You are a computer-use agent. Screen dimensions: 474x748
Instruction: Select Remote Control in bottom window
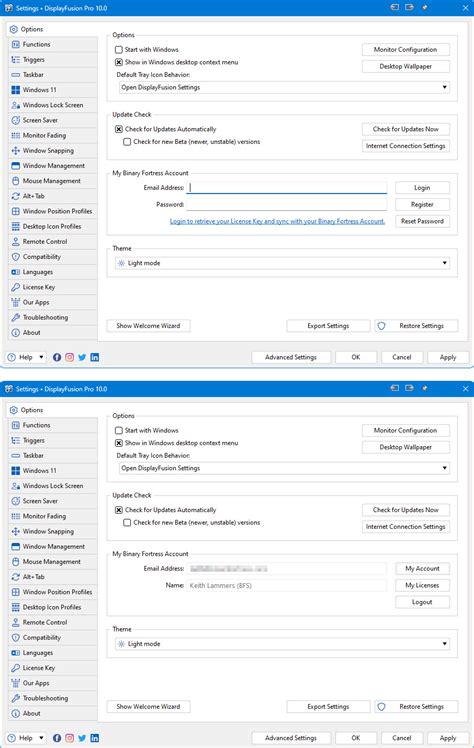[x=52, y=623]
